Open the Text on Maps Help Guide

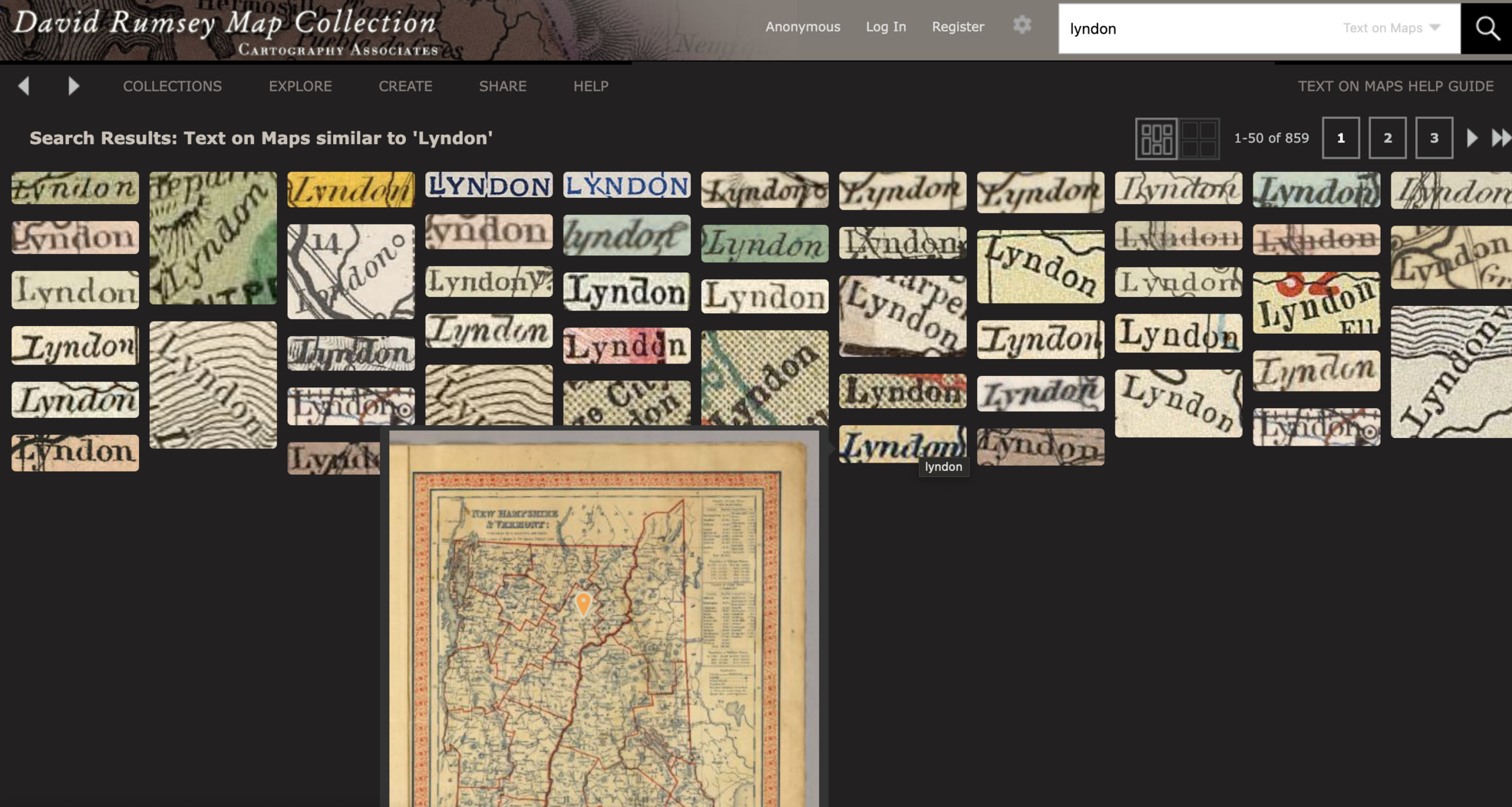pos(1395,86)
